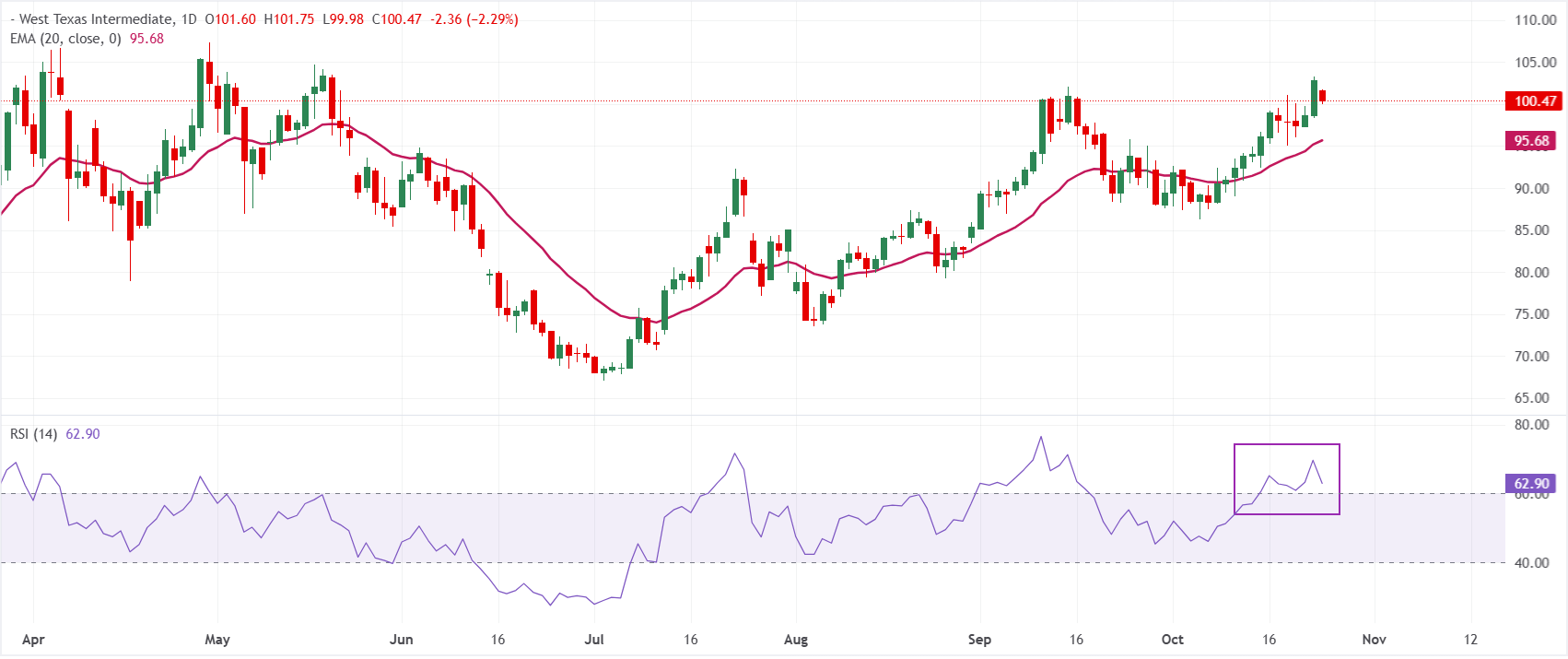Click the Apr label on time axis
1568x659 pixels.
pos(33,640)
